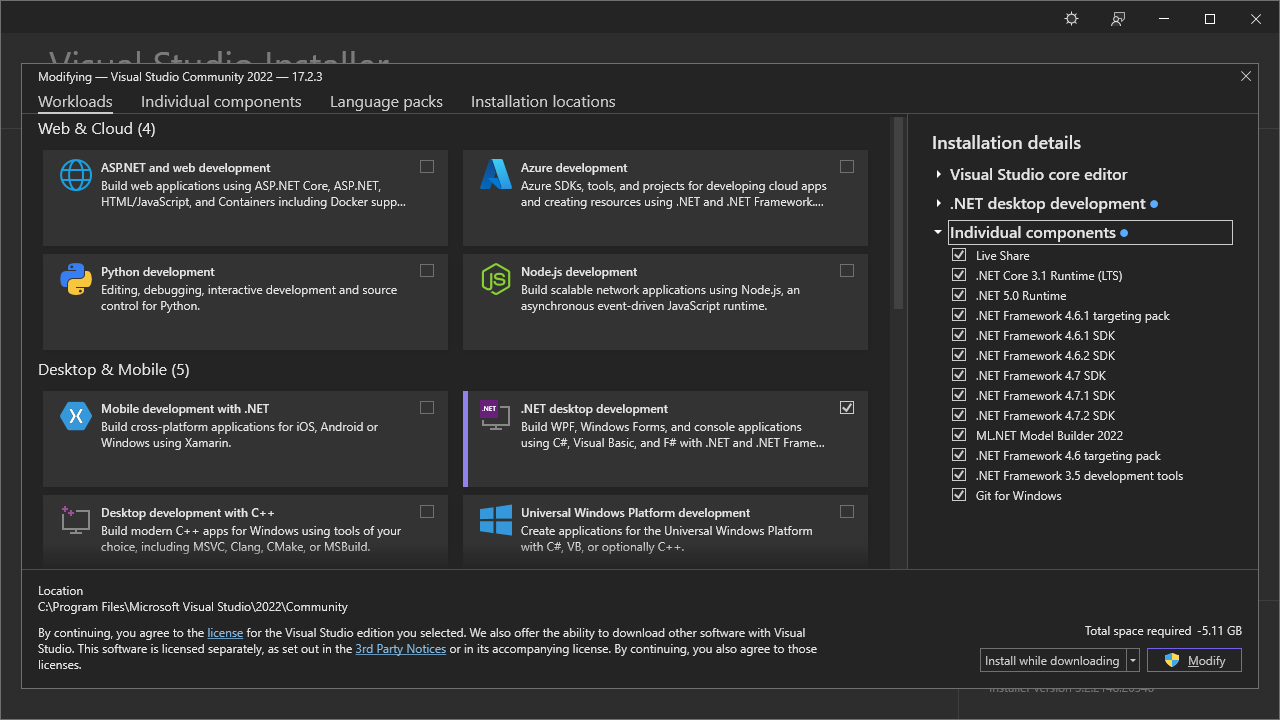
Task: Disable ML.NET Model Builder 2022
Action: pyautogui.click(x=958, y=435)
